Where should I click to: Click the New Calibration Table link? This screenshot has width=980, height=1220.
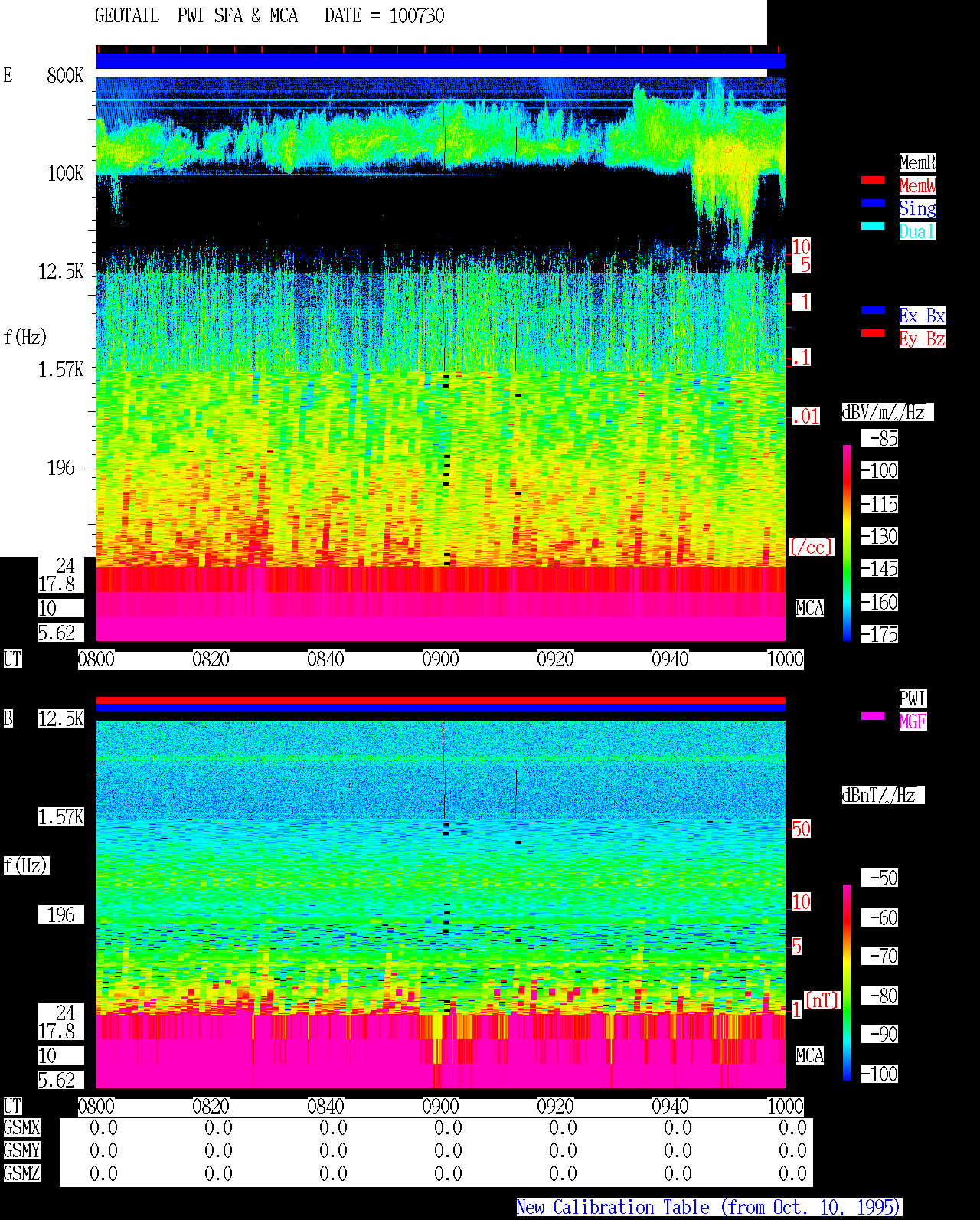click(x=709, y=1208)
